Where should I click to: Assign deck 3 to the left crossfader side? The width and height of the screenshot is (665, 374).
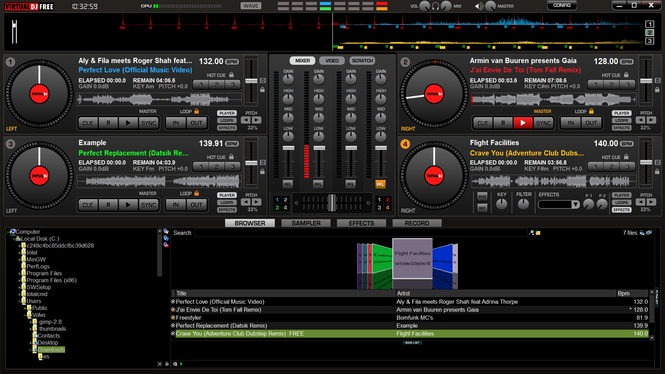(277, 208)
